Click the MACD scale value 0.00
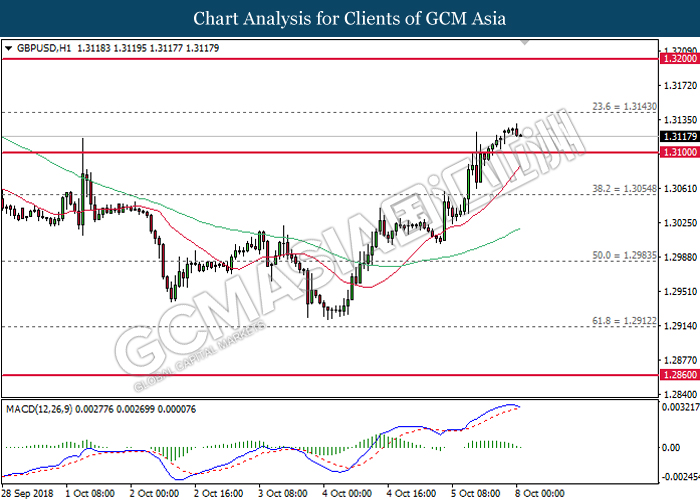The height and width of the screenshot is (500, 700). pos(671,447)
